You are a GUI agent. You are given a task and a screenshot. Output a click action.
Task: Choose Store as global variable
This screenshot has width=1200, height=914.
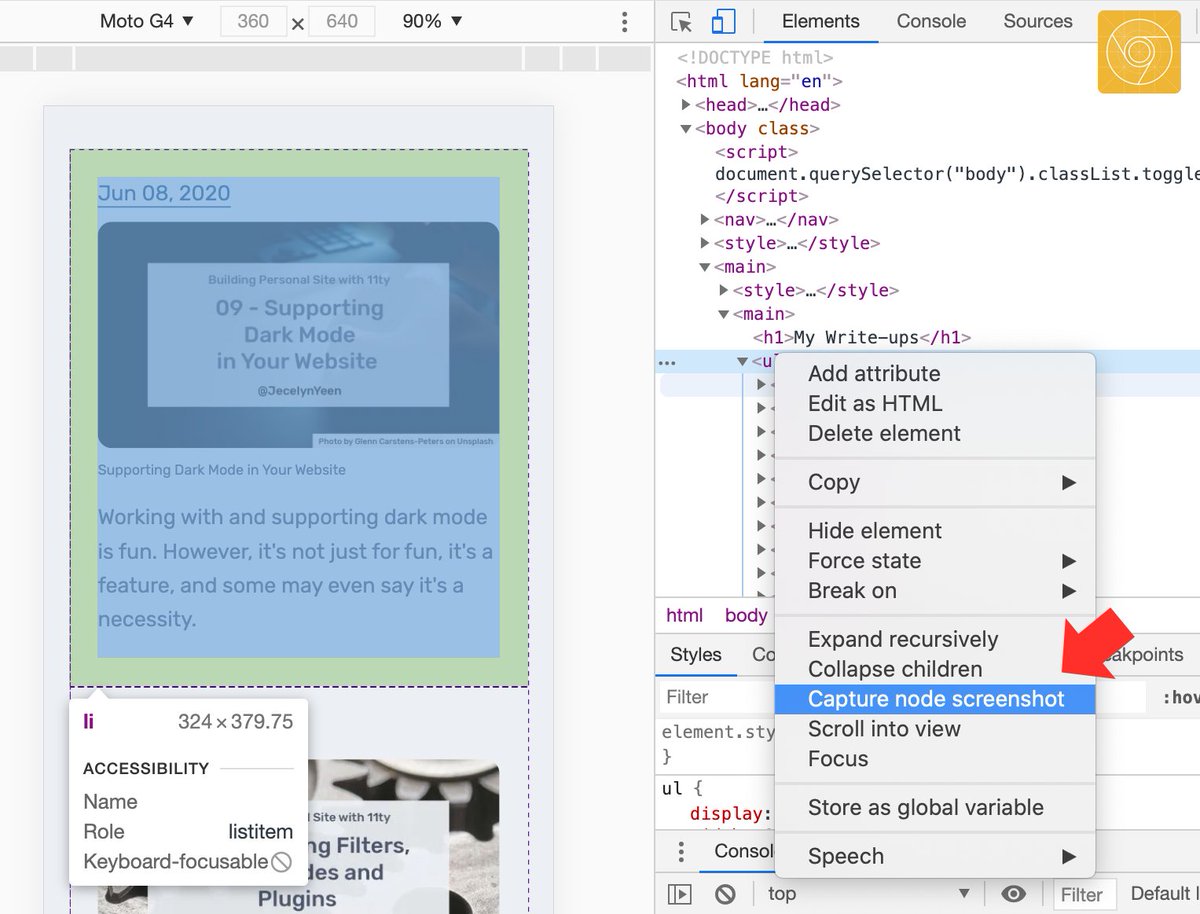936,807
